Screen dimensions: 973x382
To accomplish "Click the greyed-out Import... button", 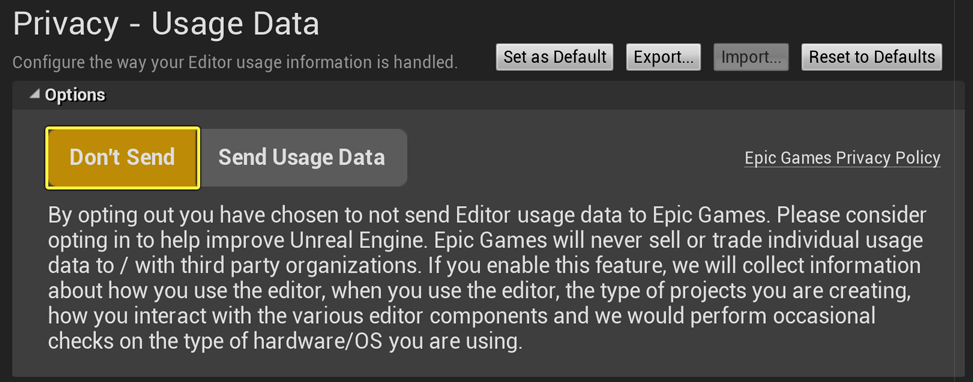I will [751, 57].
